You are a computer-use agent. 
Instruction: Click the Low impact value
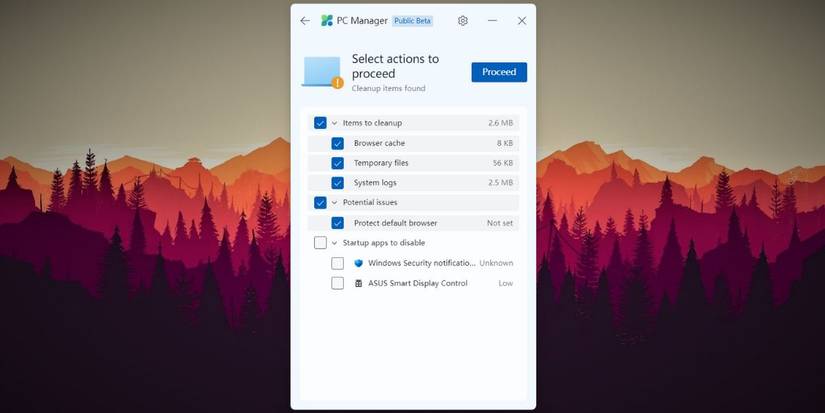click(506, 283)
